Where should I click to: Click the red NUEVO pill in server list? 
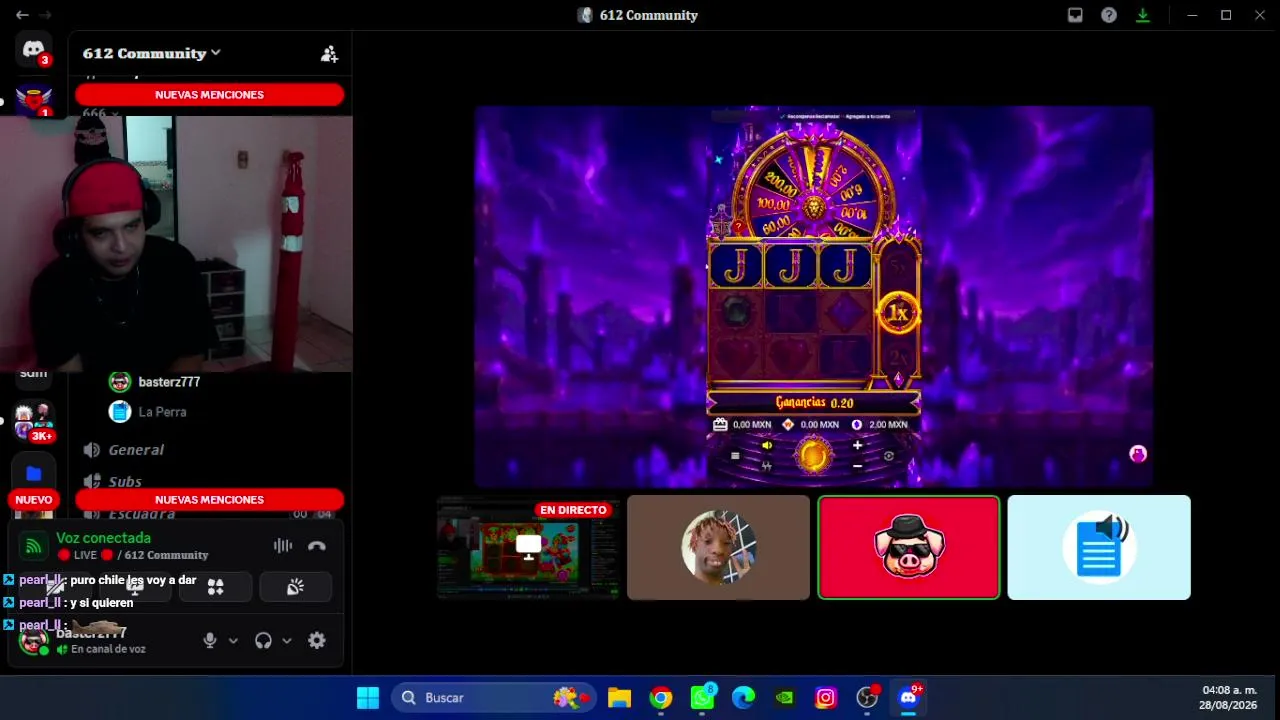click(33, 500)
